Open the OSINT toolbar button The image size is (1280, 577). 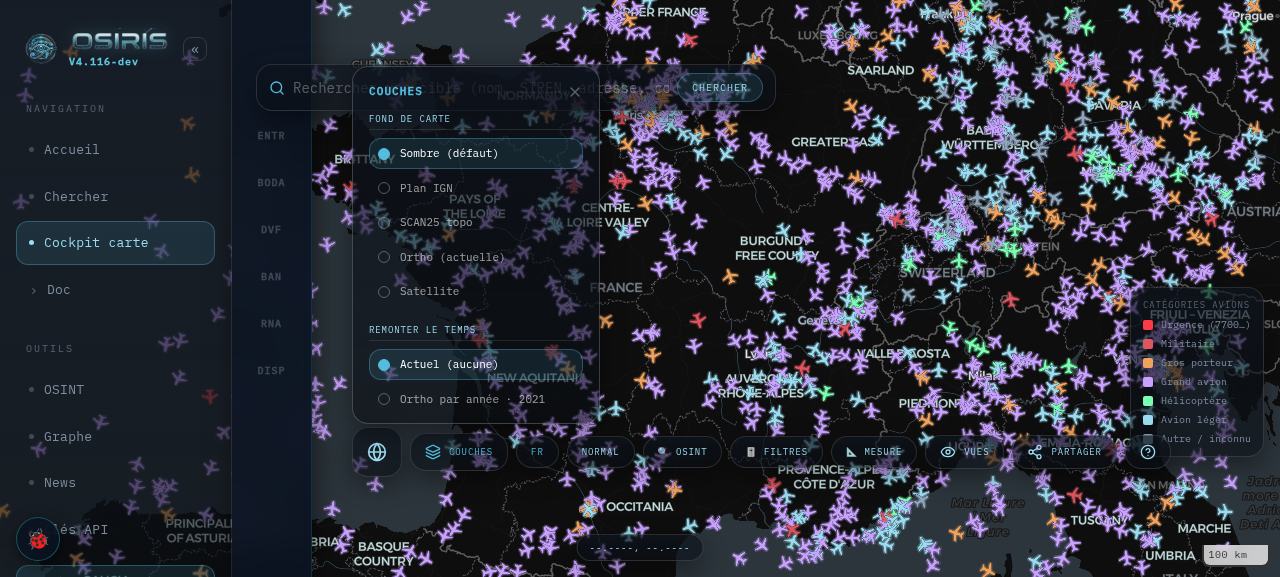(x=681, y=452)
